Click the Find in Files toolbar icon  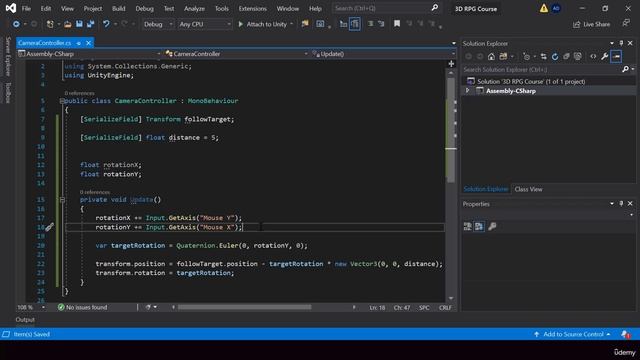305,24
